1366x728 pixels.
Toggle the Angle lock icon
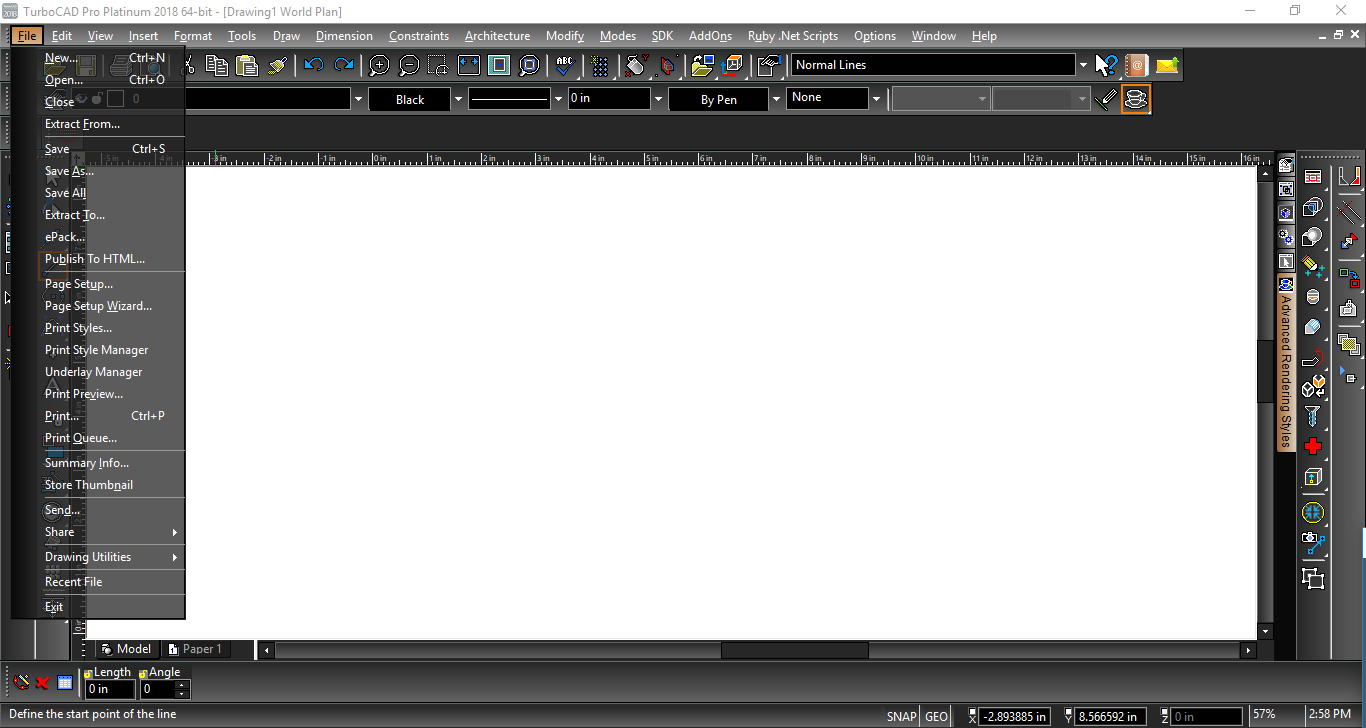coord(143,673)
